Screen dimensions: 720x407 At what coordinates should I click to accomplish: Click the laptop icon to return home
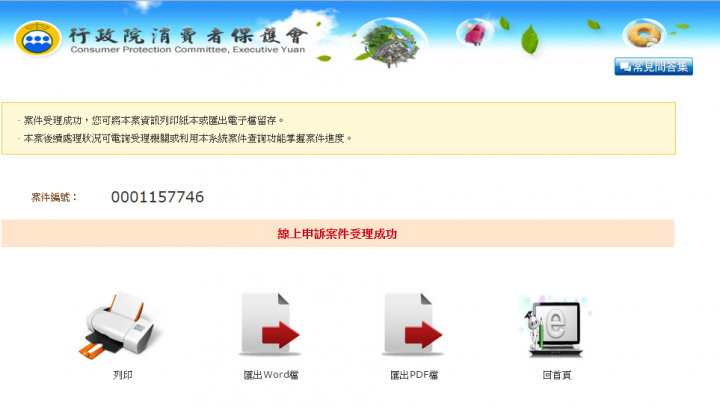pos(556,326)
